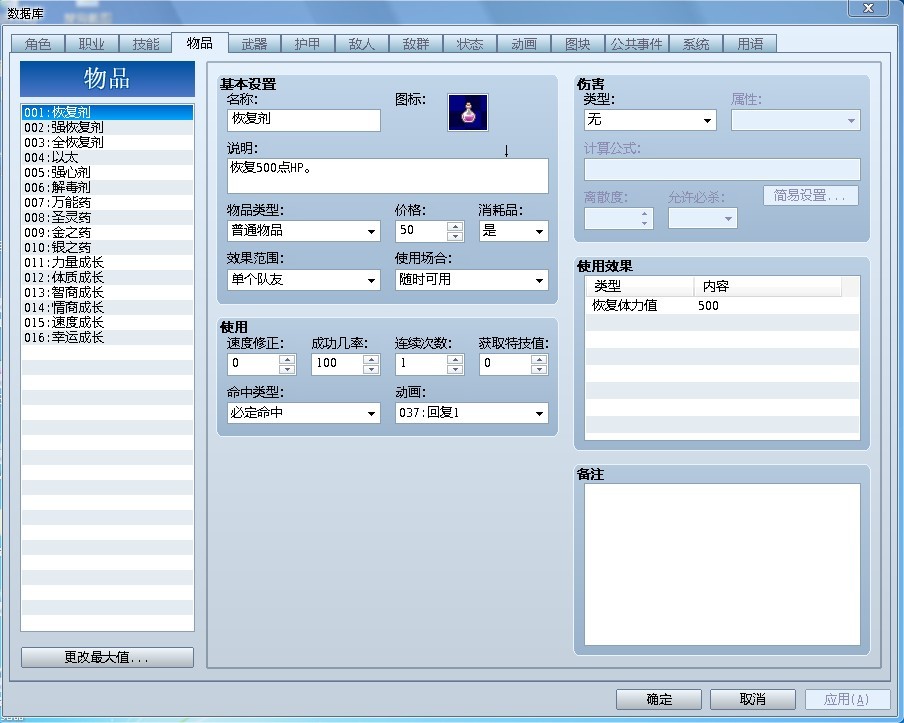Open the 公共事件 tab
The width and height of the screenshot is (904, 723).
point(636,44)
